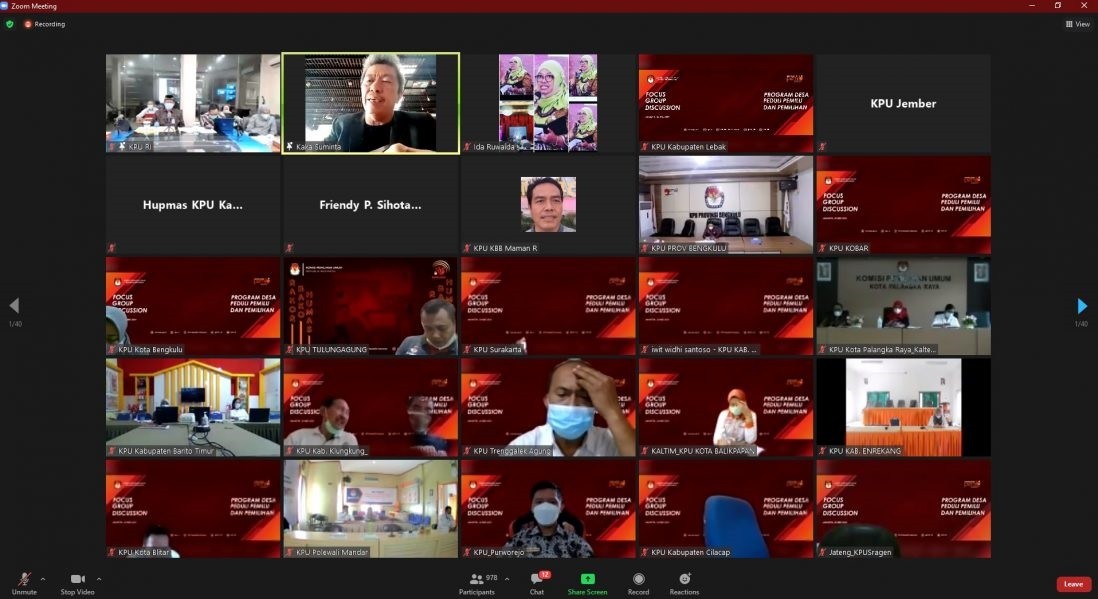This screenshot has width=1098, height=599.
Task: Start recording with the Record button
Action: [x=638, y=581]
